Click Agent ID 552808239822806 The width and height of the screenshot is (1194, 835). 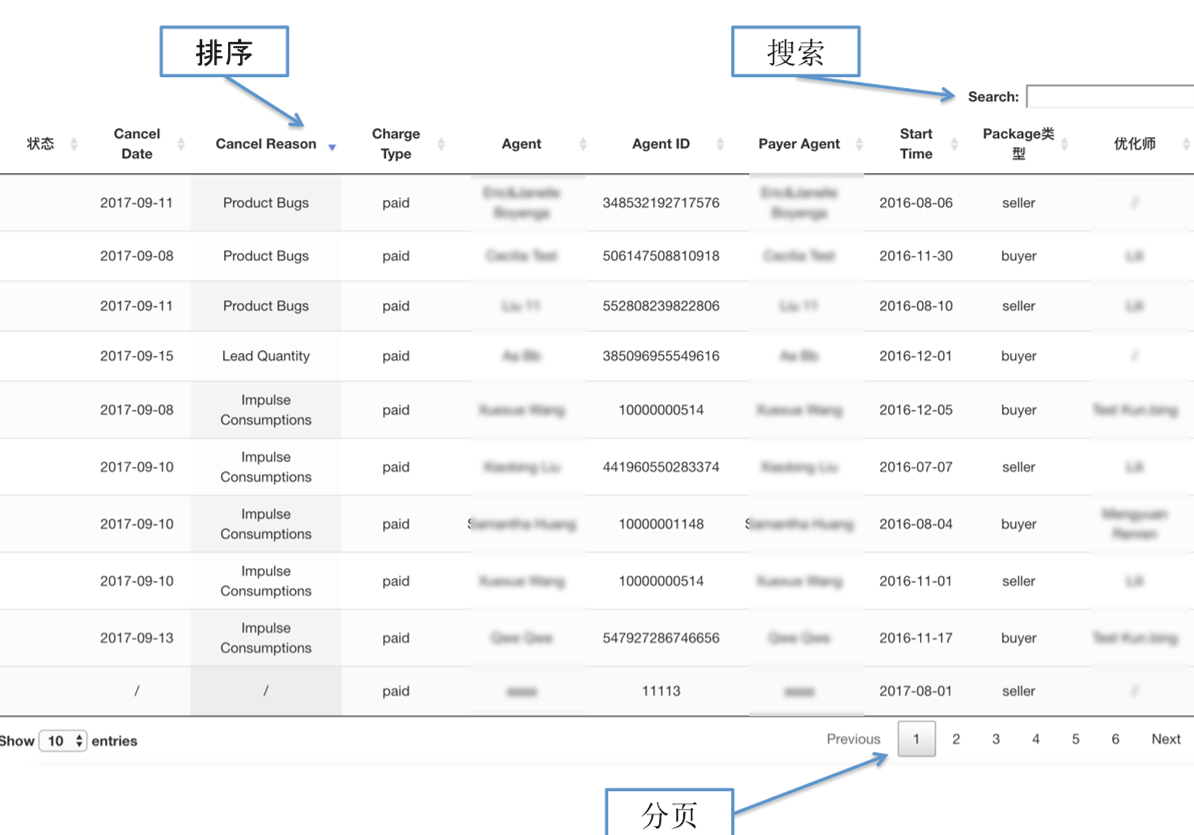661,306
